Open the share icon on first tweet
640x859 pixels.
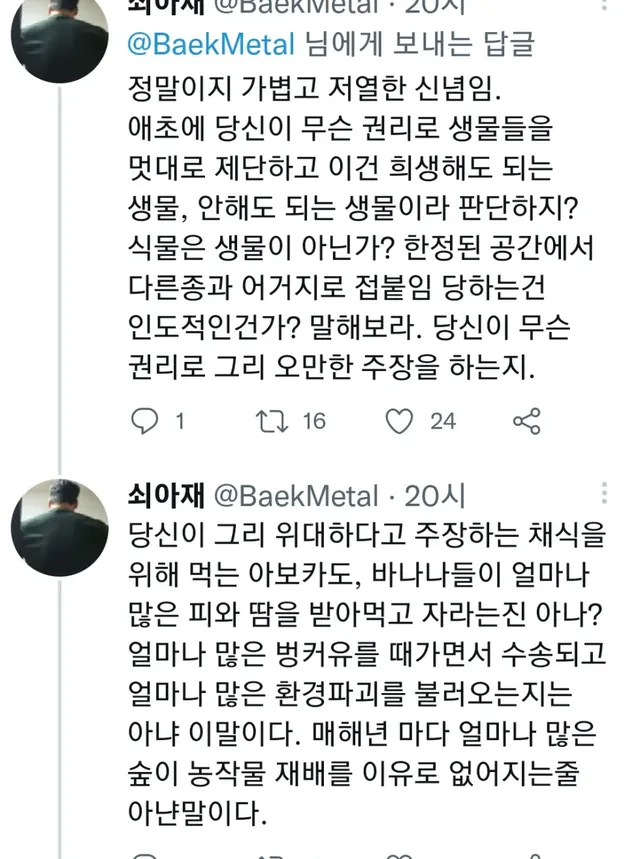[x=526, y=421]
